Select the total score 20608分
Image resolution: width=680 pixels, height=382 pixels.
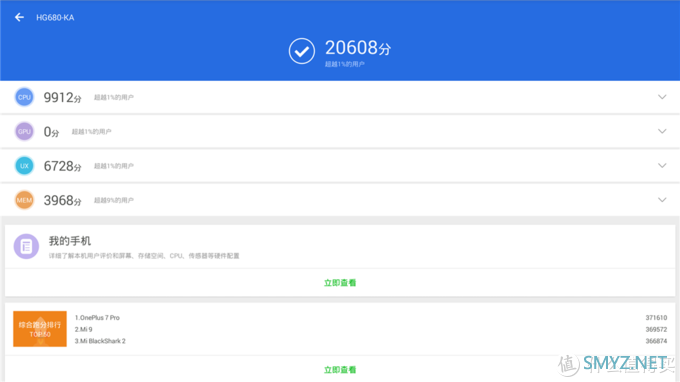pos(358,48)
